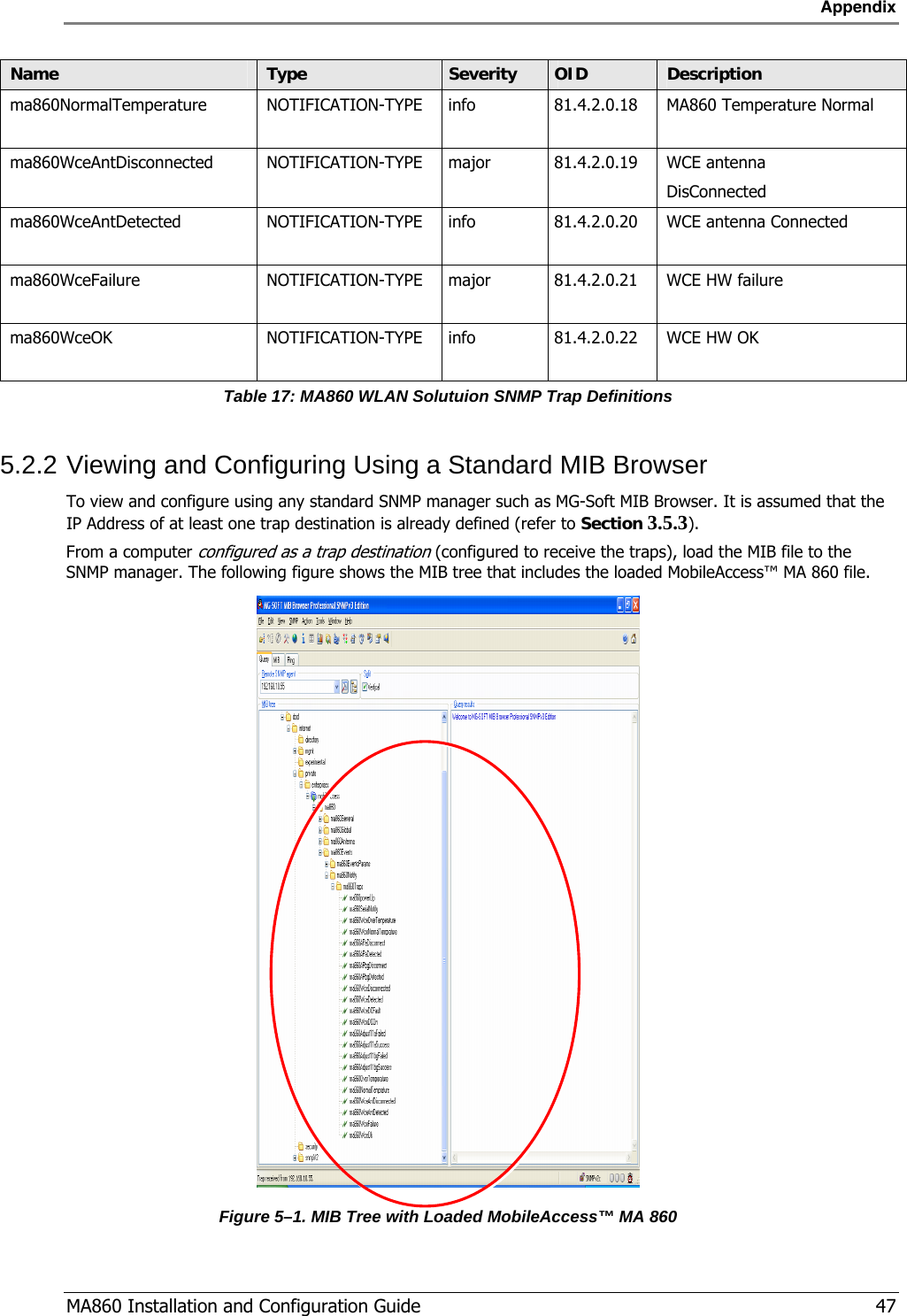Screen dimensions: 907x1316
Task: Click the contact agent icon beside address dropdown
Action: pyautogui.click(x=345, y=687)
